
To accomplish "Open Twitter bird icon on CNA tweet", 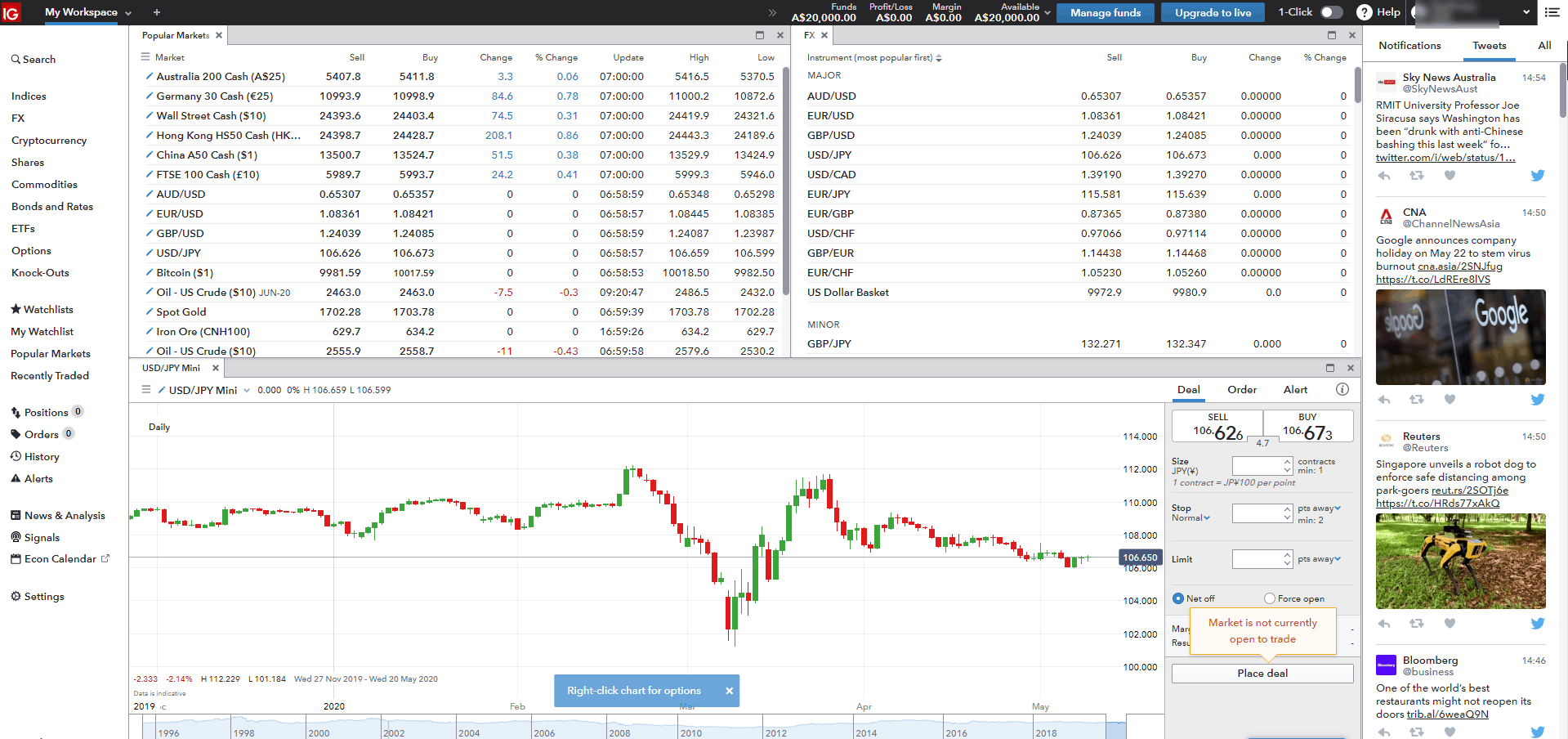I will pyautogui.click(x=1538, y=400).
